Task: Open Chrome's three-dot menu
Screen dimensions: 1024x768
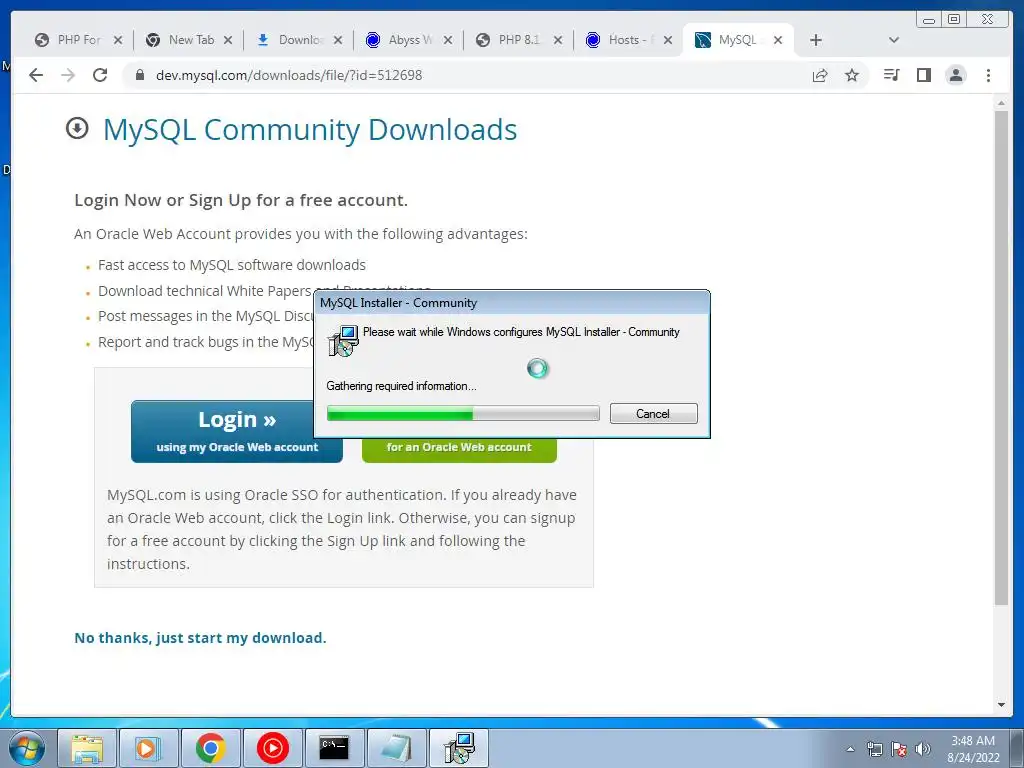Action: (x=988, y=75)
